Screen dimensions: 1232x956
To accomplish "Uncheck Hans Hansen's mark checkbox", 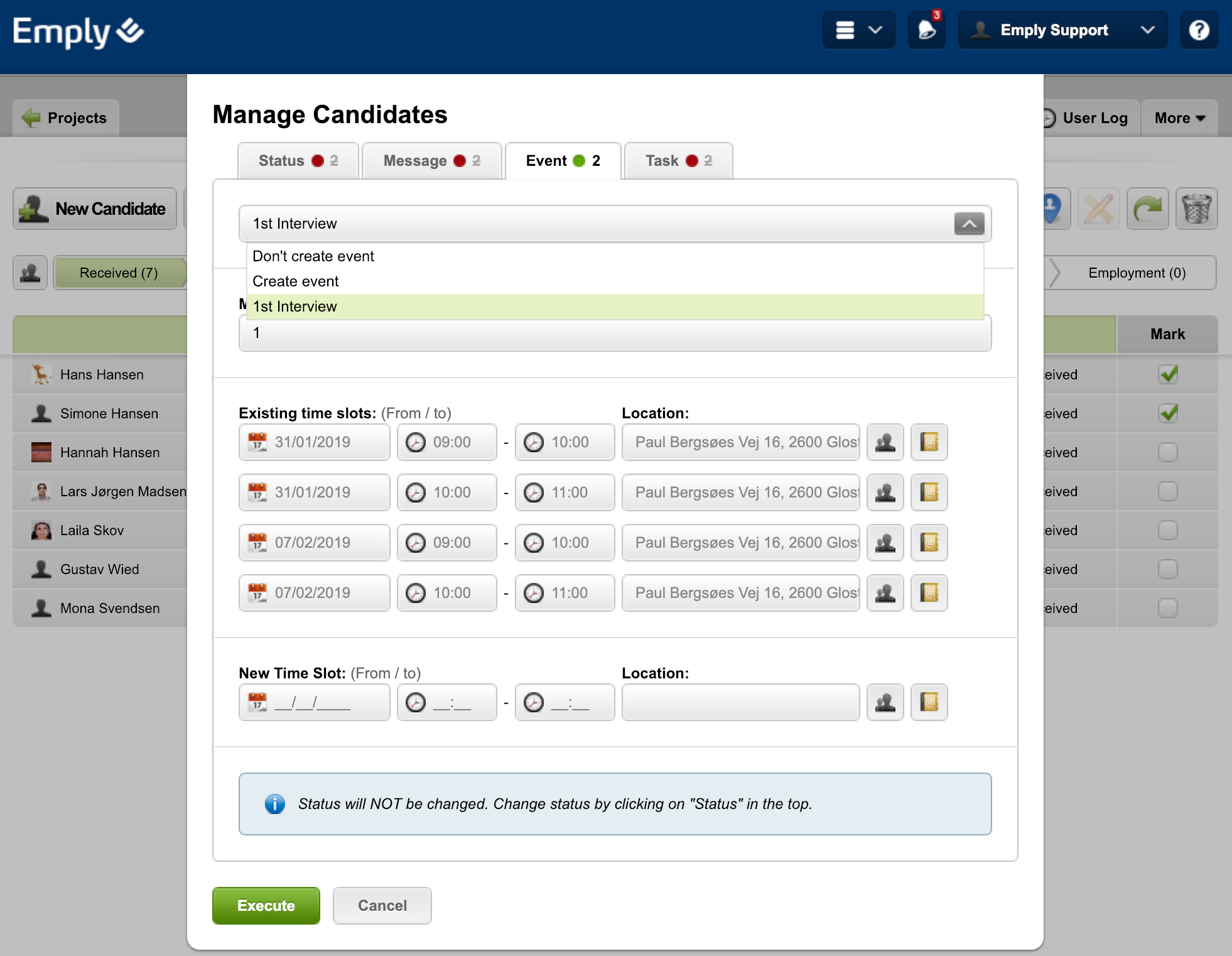I will click(1168, 374).
